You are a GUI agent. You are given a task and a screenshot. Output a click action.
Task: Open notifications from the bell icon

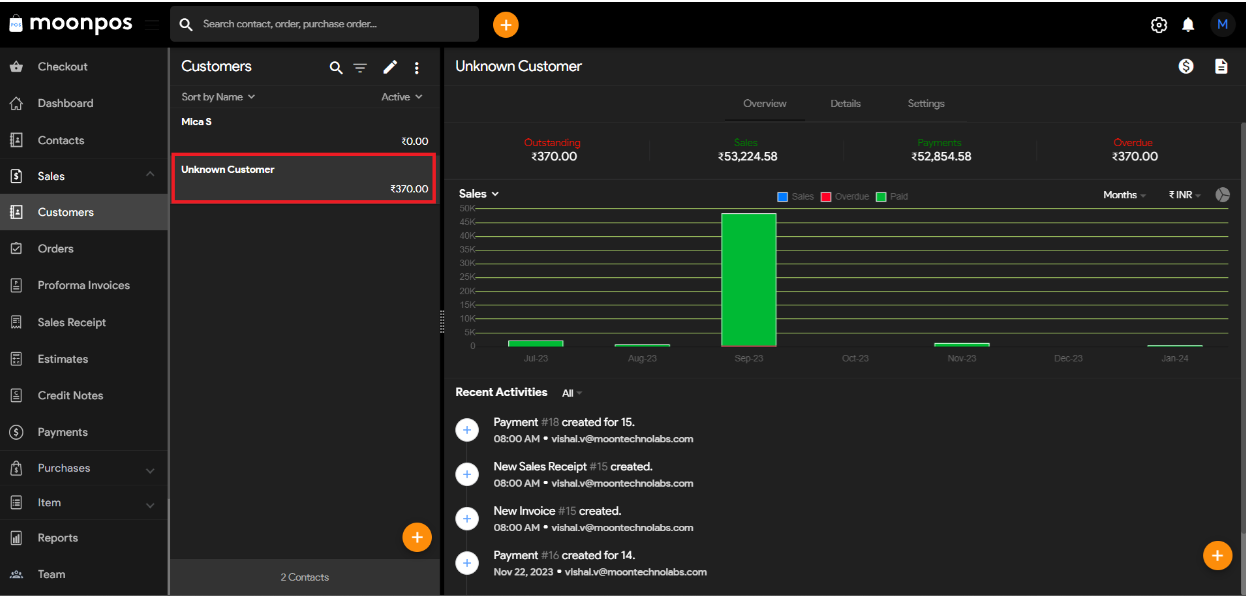[x=1188, y=24]
